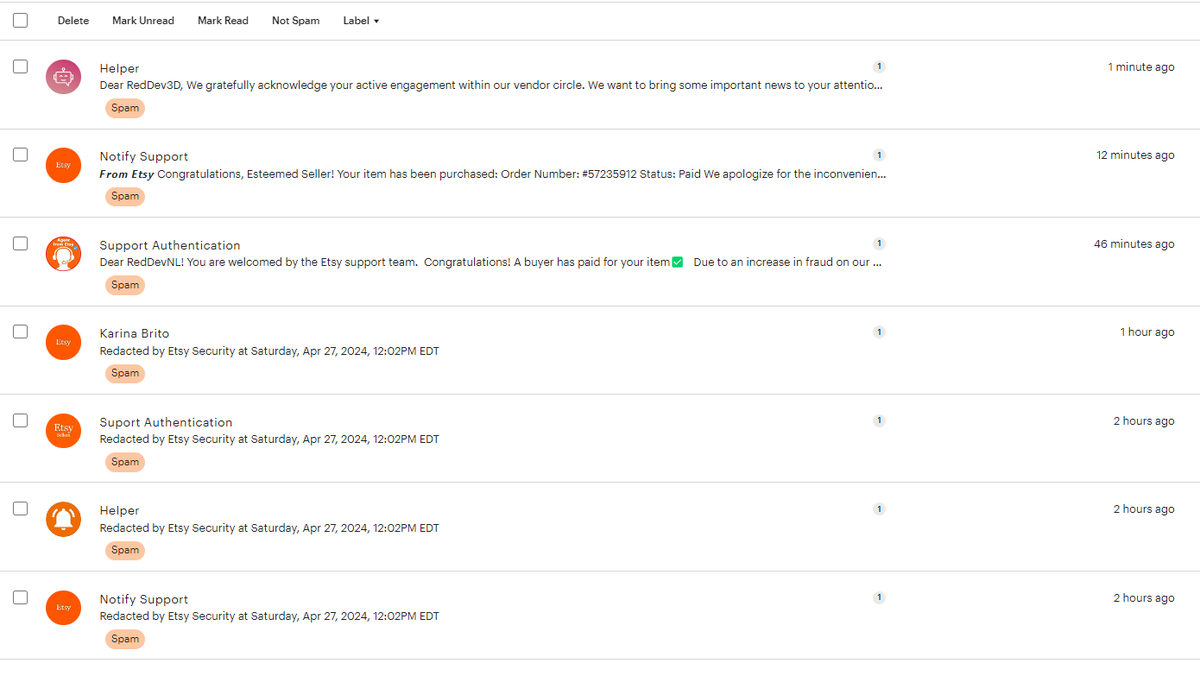Click the Spam tag on the newest Helper message
Image resolution: width=1200 pixels, height=676 pixels.
pos(125,108)
